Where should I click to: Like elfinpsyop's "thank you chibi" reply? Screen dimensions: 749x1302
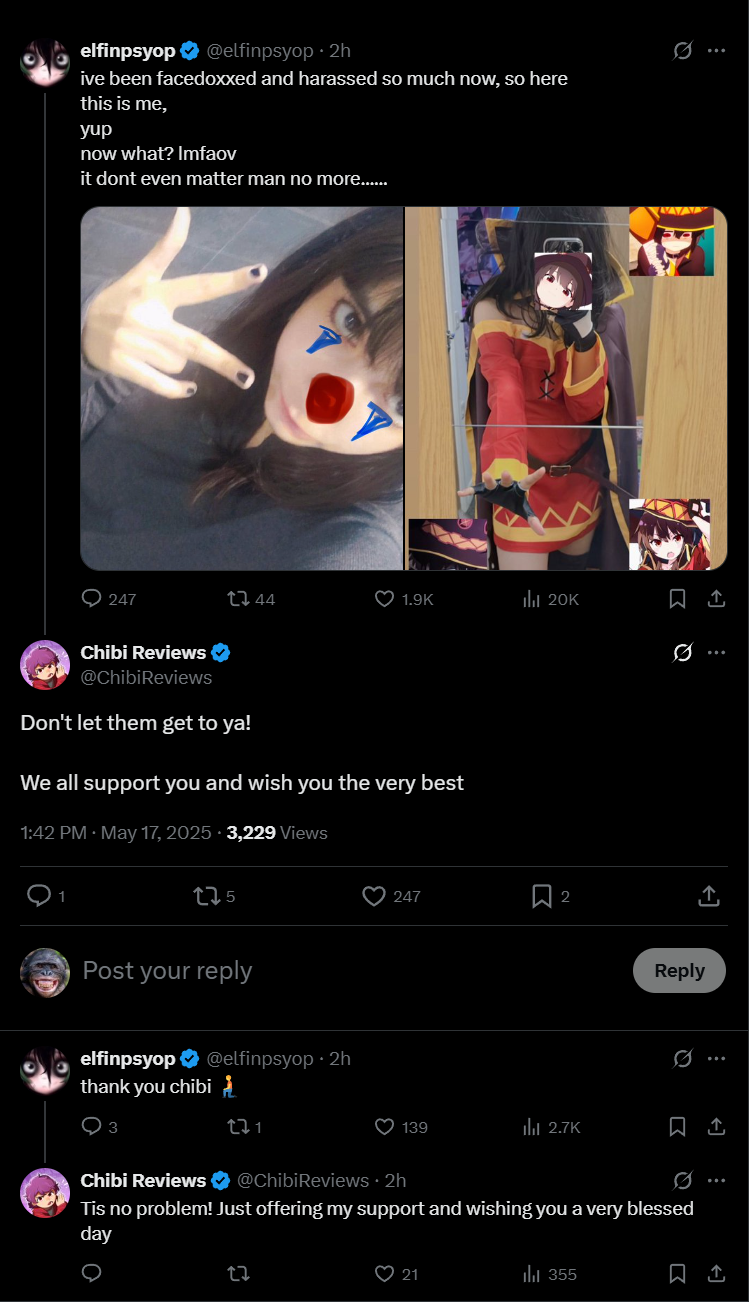click(x=384, y=1127)
